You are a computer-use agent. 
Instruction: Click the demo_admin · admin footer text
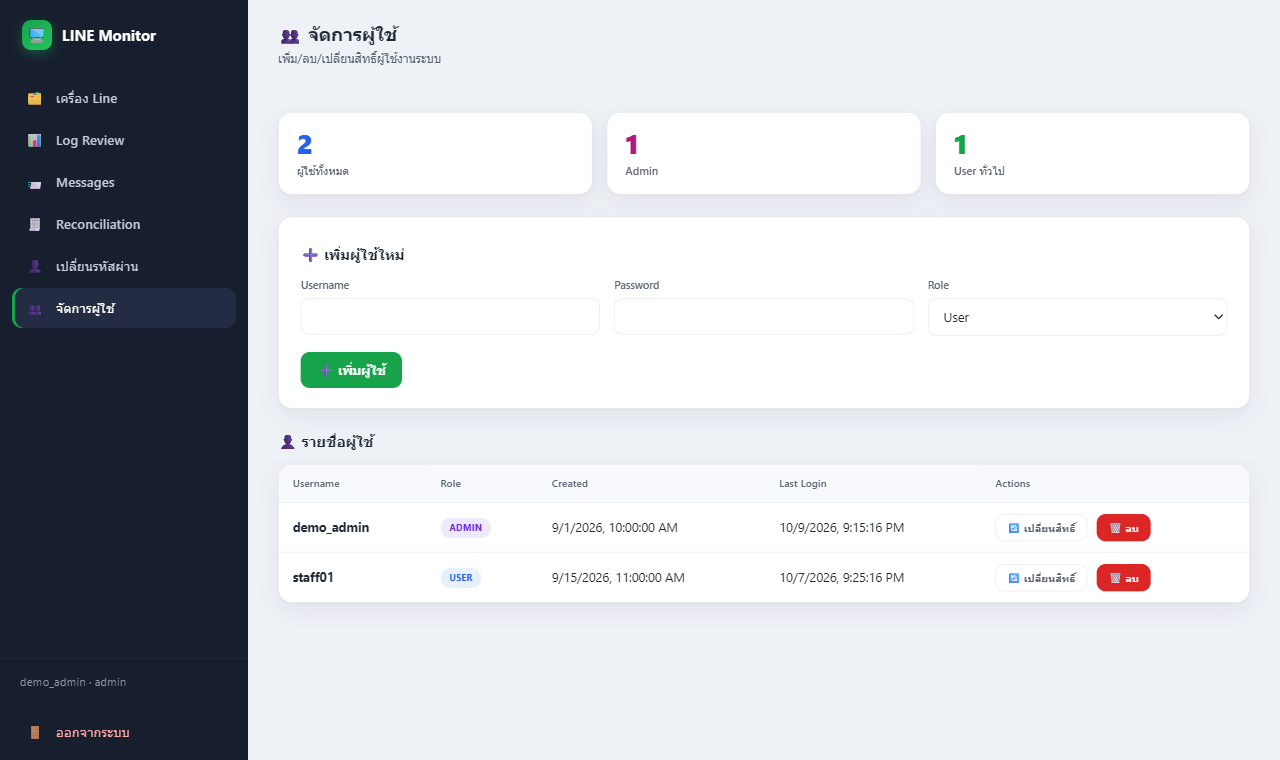(73, 682)
